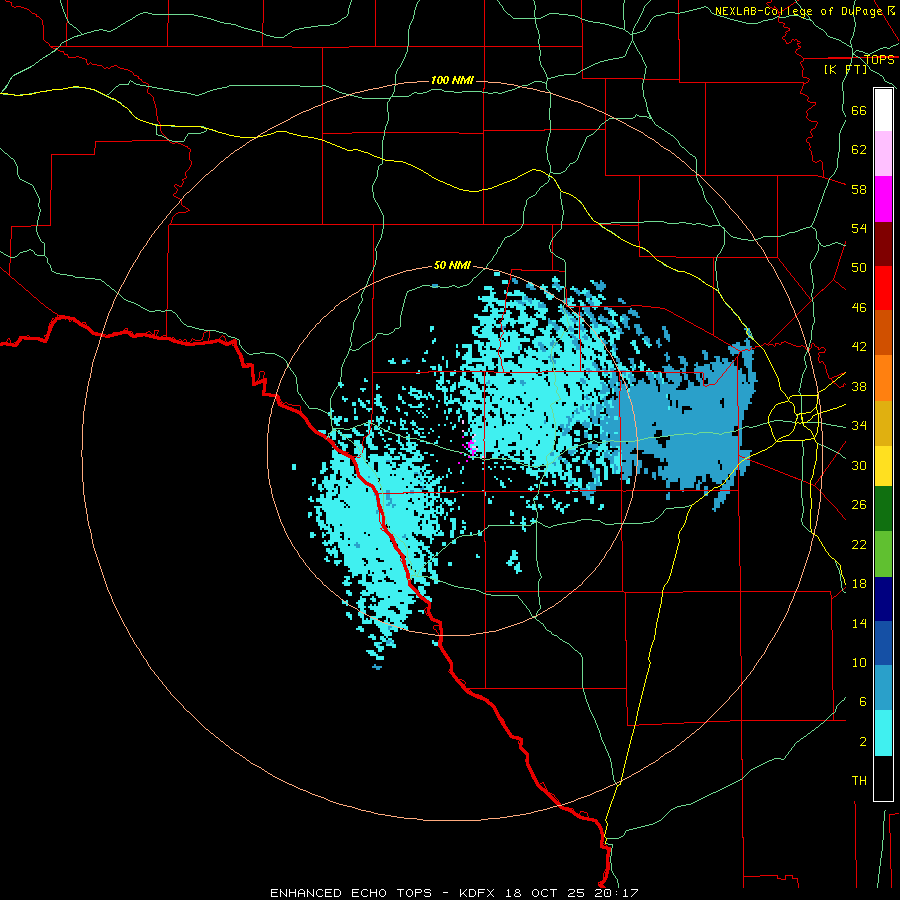
Task: Click the navy legend swatch near 18
Action: click(x=883, y=599)
